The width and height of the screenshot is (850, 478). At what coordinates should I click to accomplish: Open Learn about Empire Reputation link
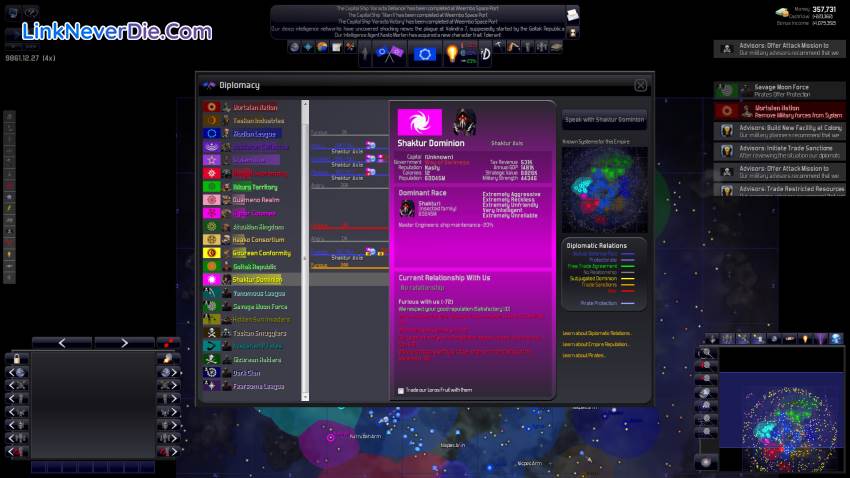[595, 344]
